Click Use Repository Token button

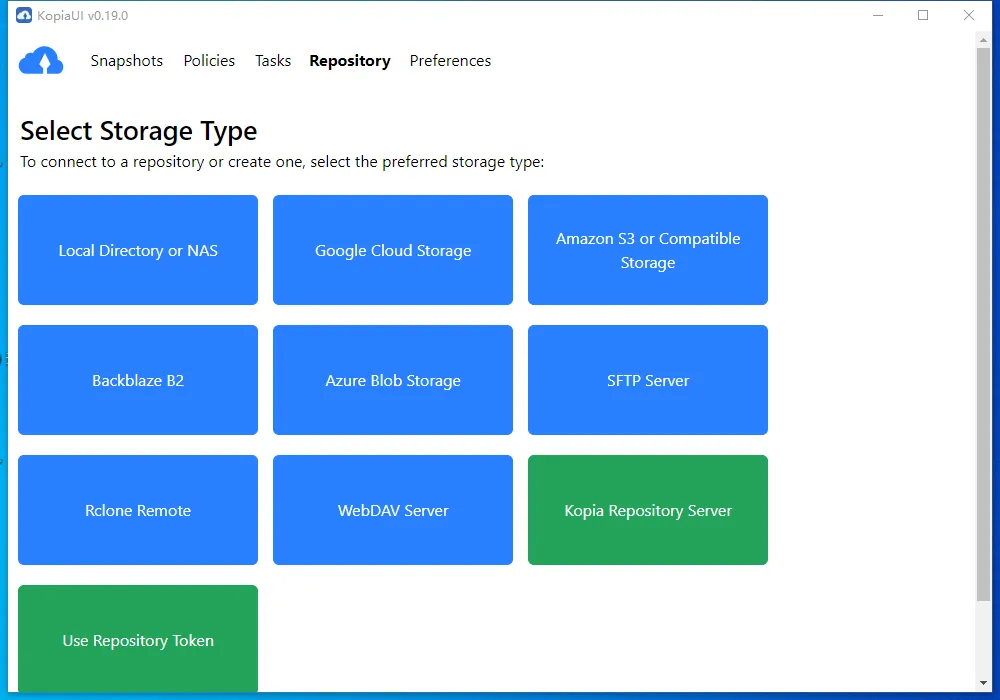pyautogui.click(x=138, y=639)
